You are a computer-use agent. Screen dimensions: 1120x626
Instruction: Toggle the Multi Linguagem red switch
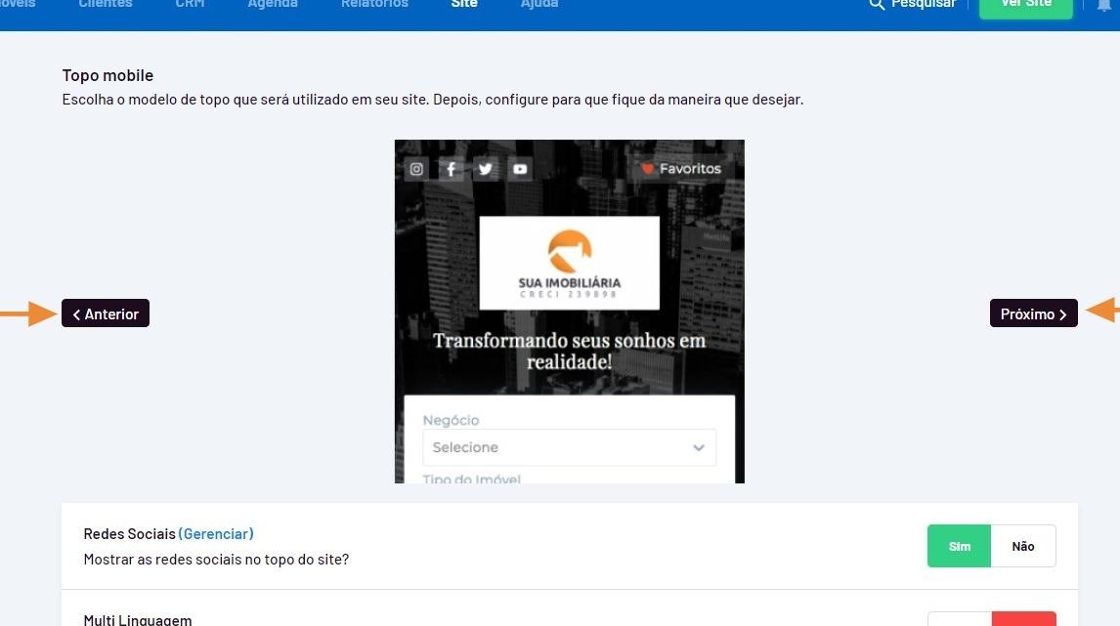[1023, 619]
